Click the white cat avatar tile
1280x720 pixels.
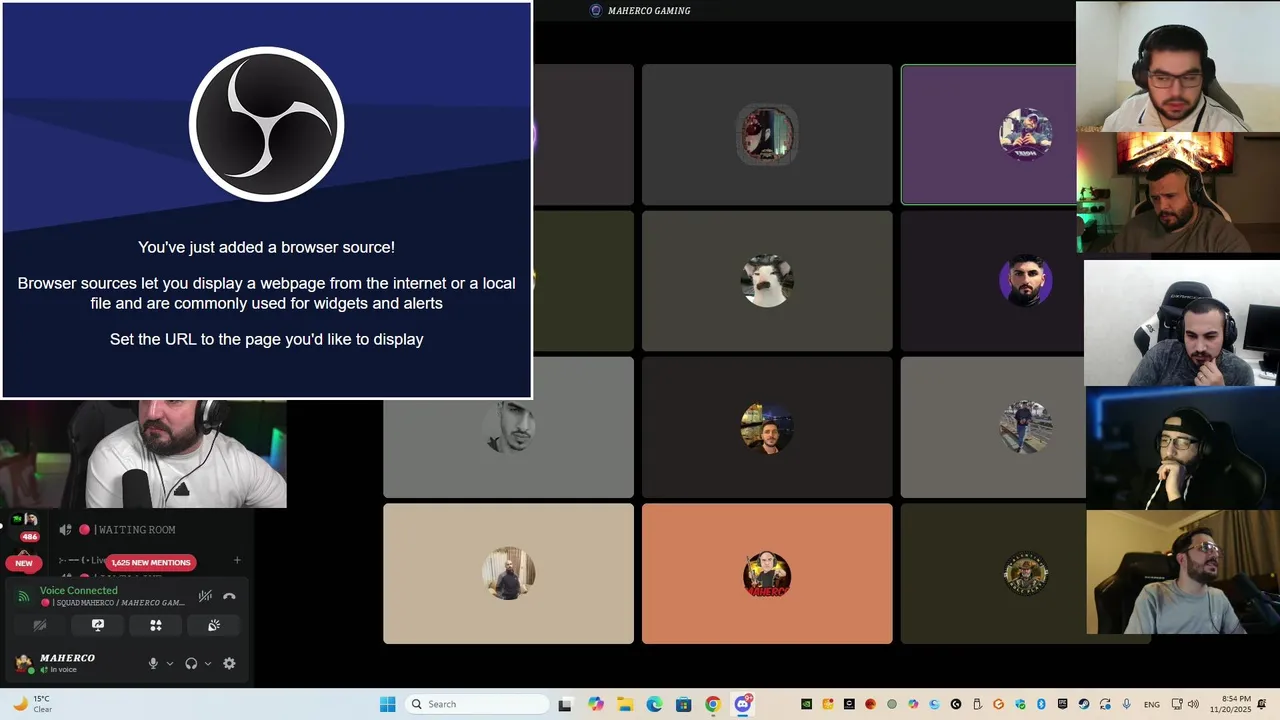pos(767,281)
